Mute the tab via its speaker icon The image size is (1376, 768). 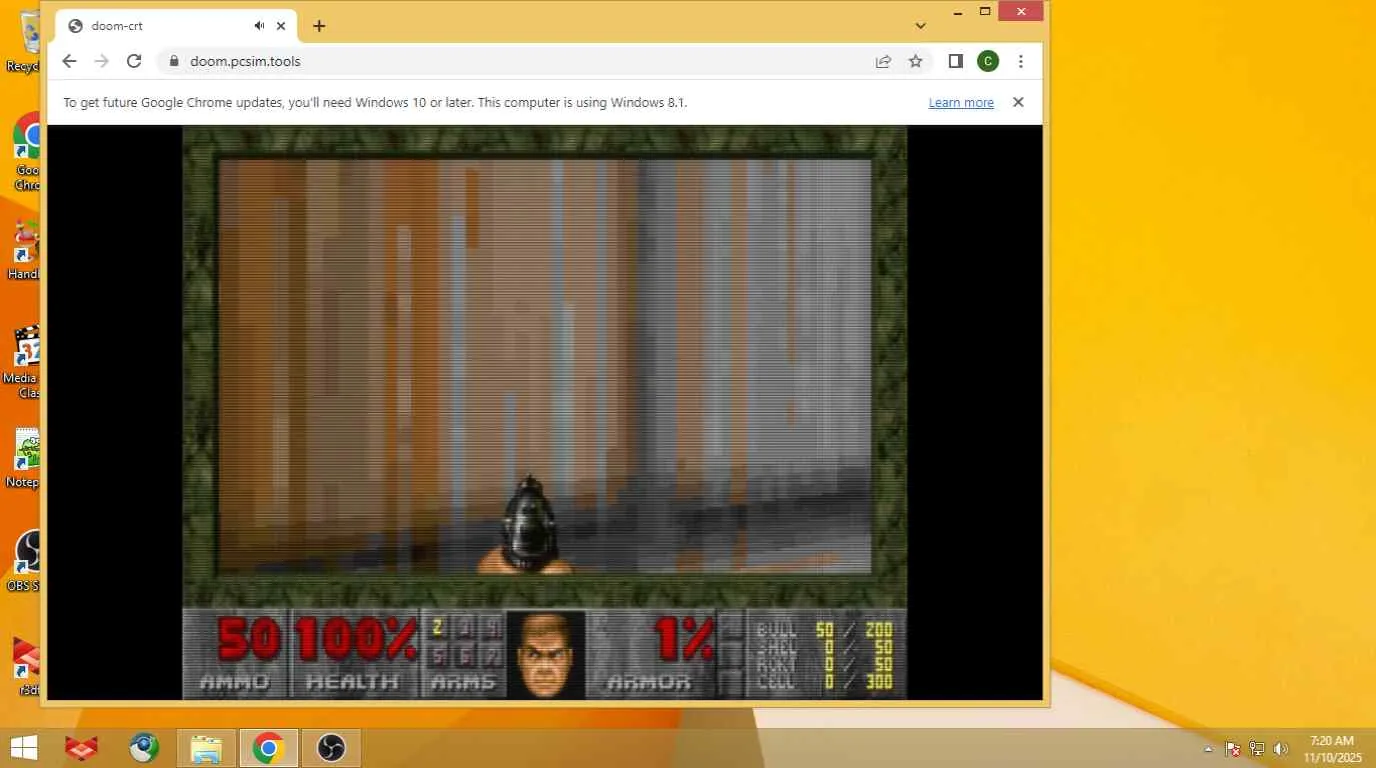[x=260, y=26]
